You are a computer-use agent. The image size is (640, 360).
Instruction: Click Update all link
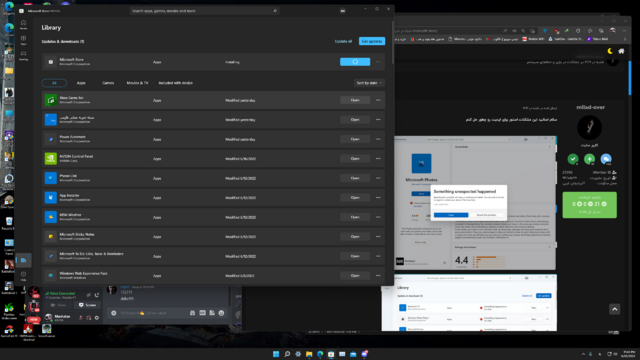[x=343, y=41]
